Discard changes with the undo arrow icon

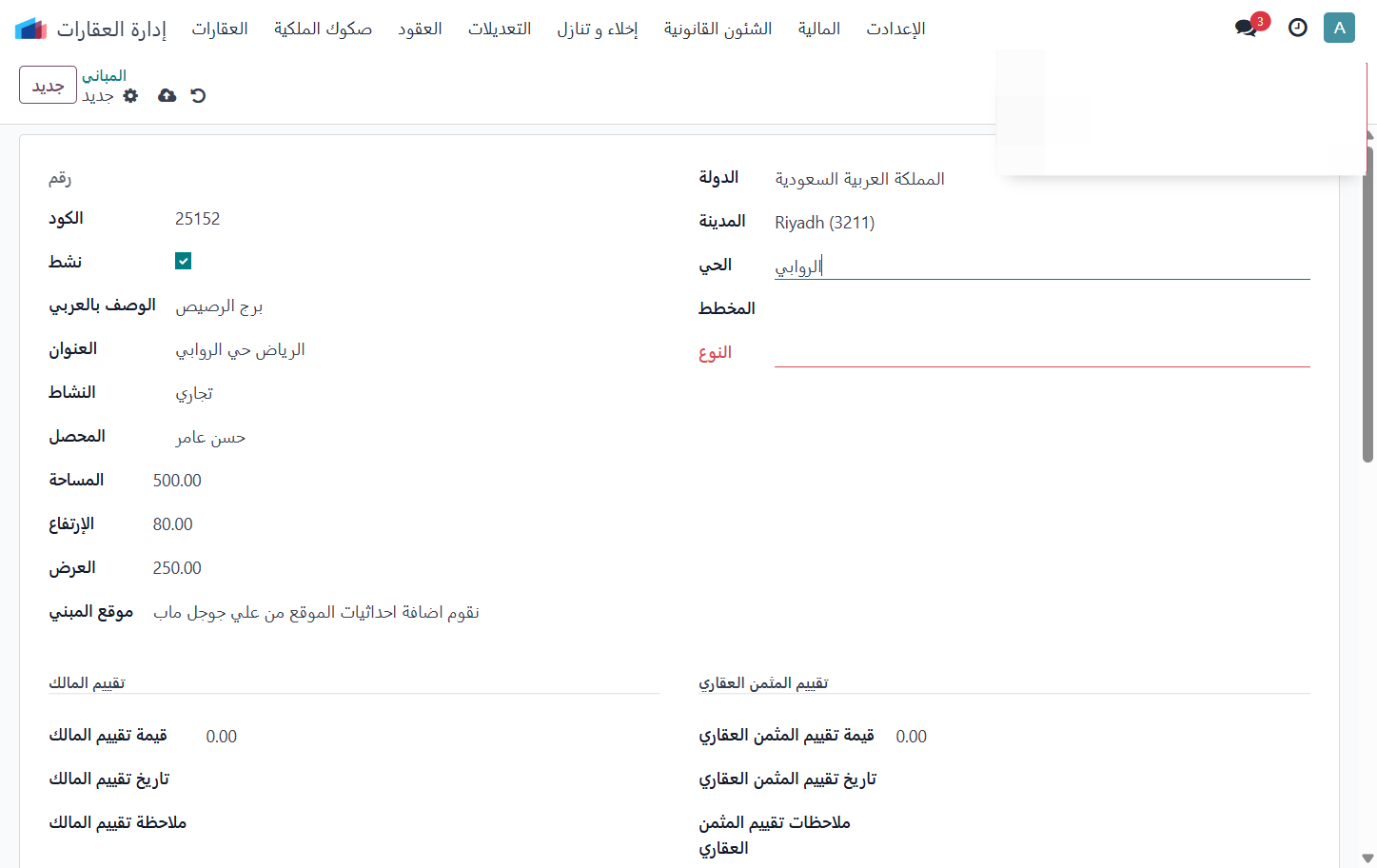tap(198, 95)
